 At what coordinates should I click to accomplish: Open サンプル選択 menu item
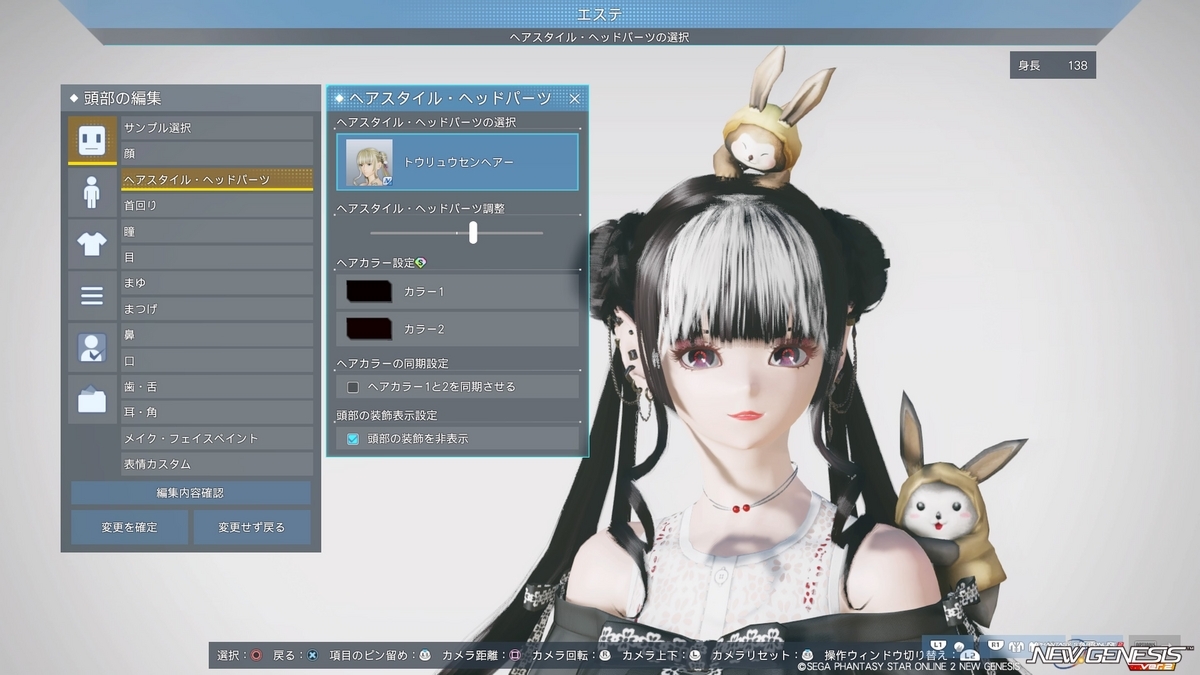coord(217,128)
